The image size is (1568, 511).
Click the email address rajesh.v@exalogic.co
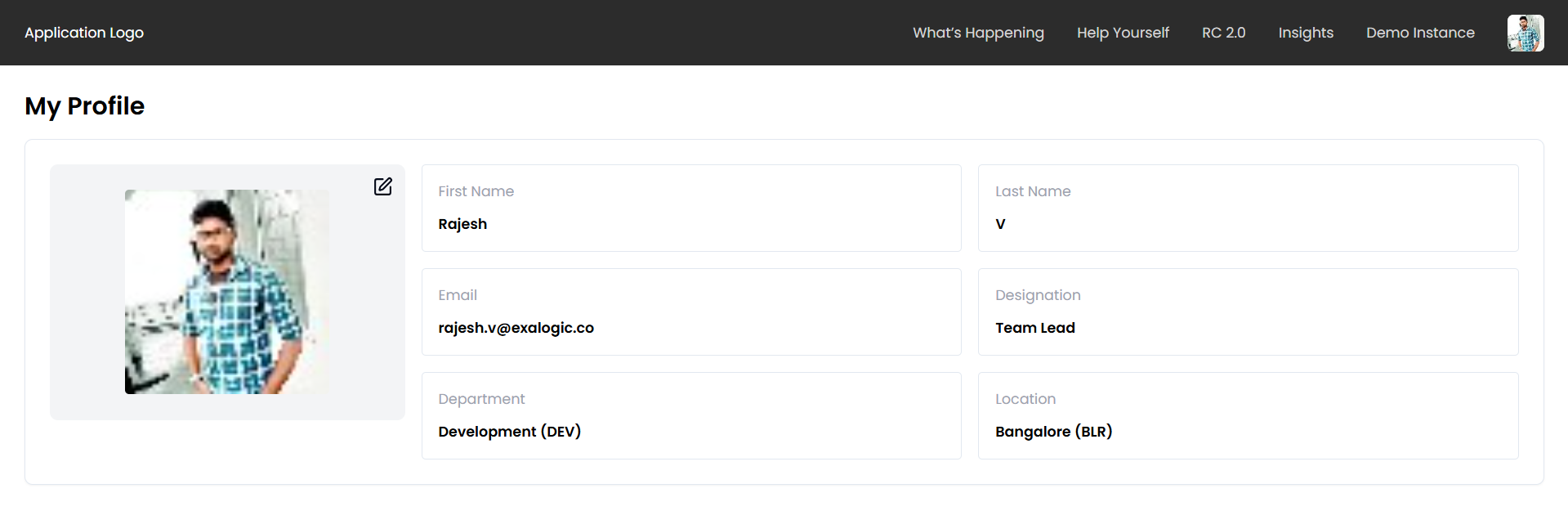click(x=516, y=328)
